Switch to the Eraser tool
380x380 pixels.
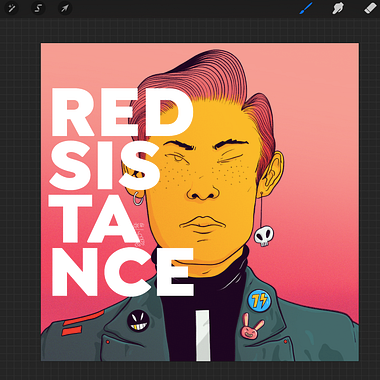coord(370,8)
